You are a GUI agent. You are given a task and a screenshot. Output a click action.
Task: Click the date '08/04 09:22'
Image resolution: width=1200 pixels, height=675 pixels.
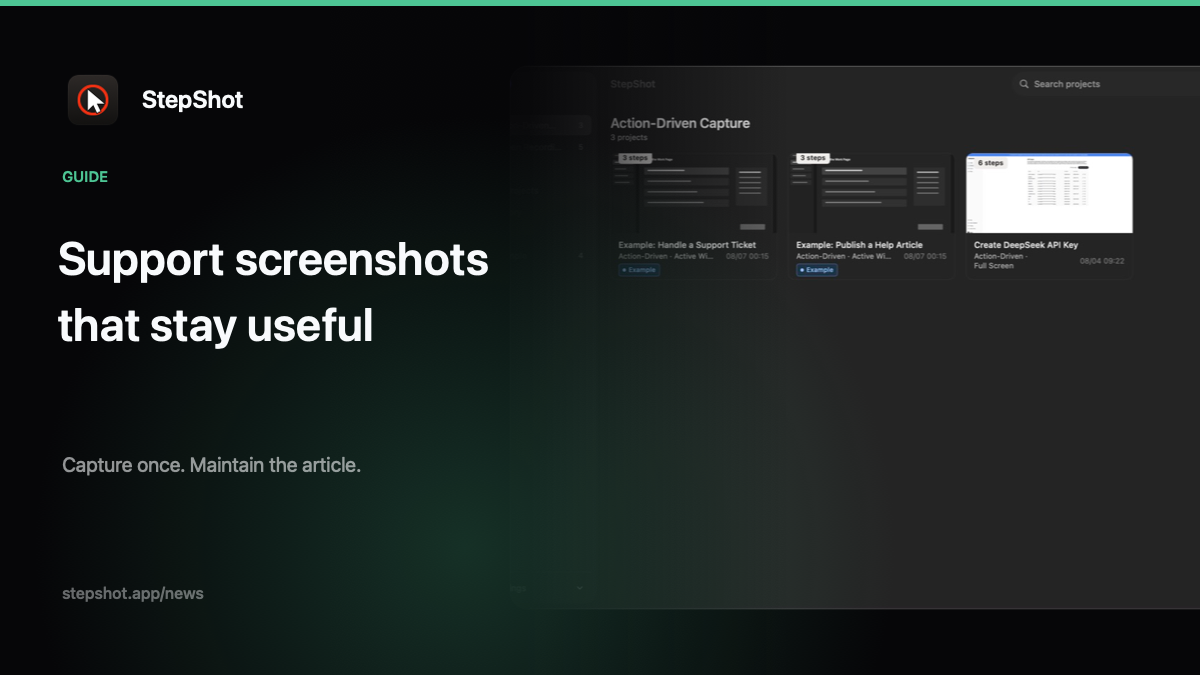click(1102, 261)
